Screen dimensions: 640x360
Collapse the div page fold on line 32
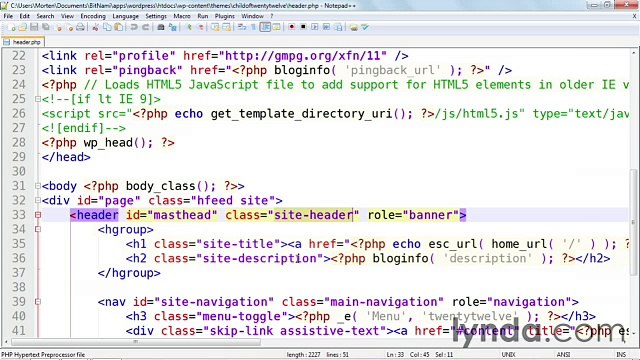coord(38,200)
